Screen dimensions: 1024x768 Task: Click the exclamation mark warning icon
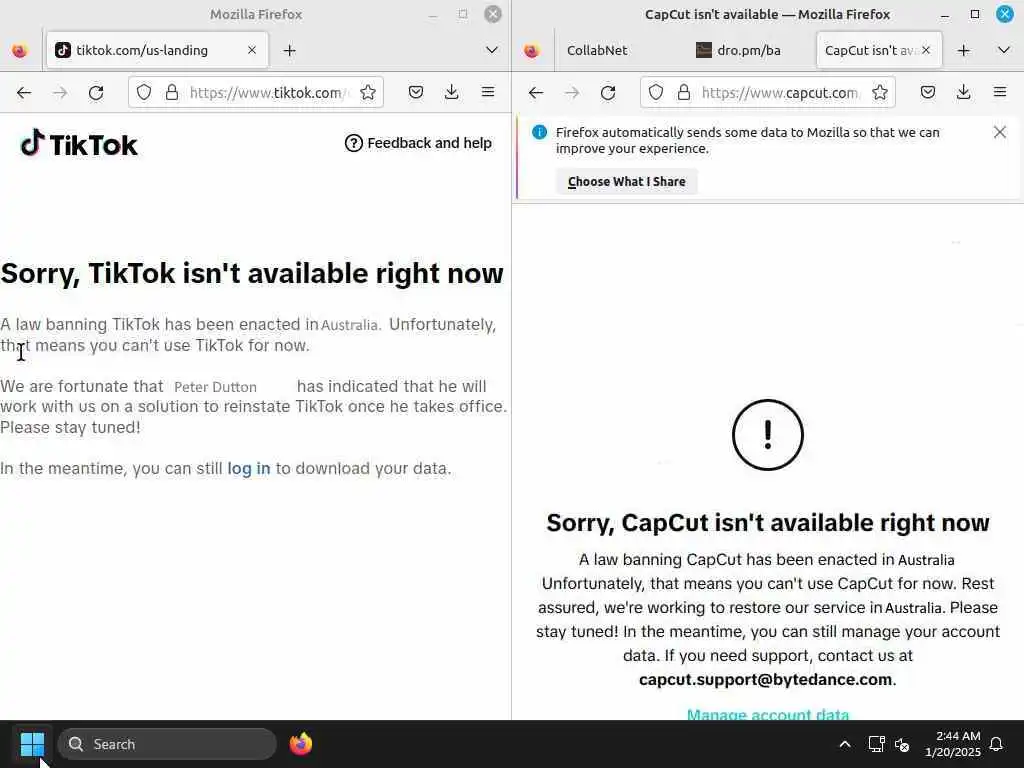768,435
